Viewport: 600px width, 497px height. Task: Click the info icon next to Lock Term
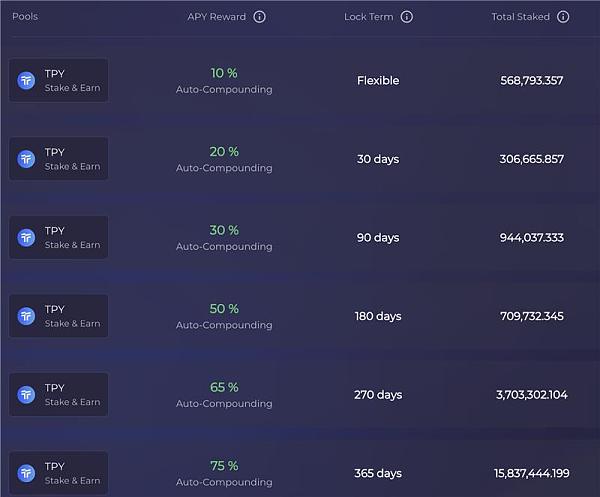[407, 17]
